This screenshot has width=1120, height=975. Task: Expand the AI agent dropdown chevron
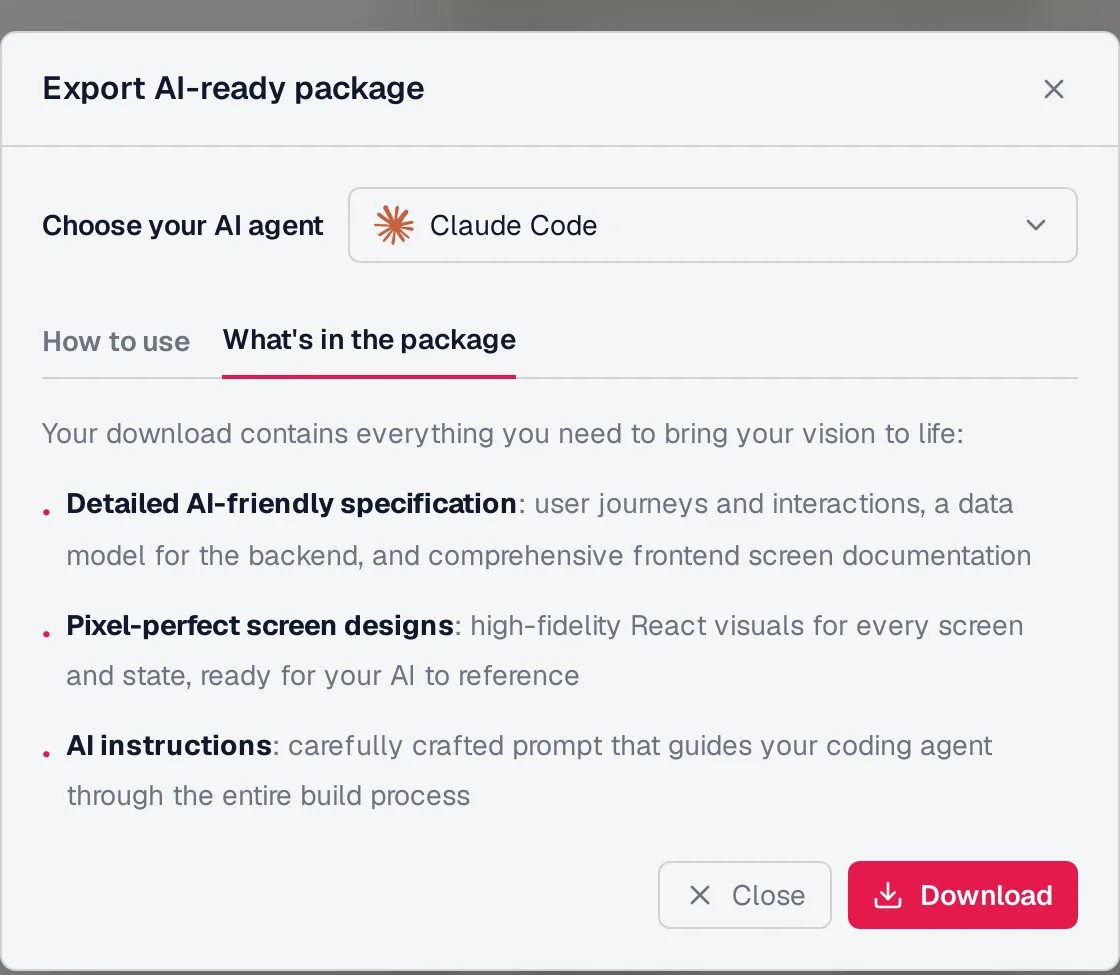pos(1036,225)
